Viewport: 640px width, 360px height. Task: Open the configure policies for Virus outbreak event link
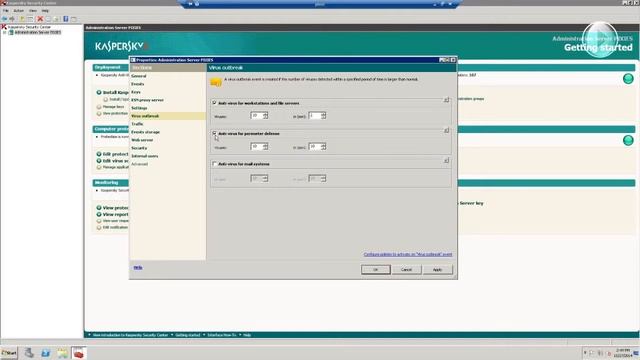pos(408,254)
